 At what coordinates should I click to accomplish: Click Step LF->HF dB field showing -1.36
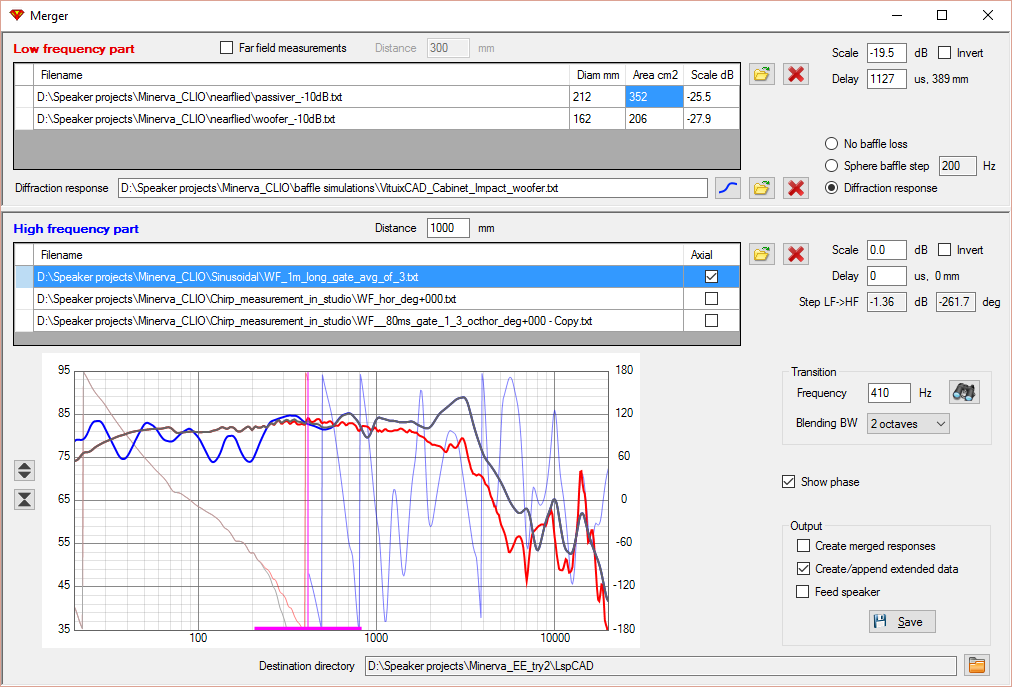point(886,302)
